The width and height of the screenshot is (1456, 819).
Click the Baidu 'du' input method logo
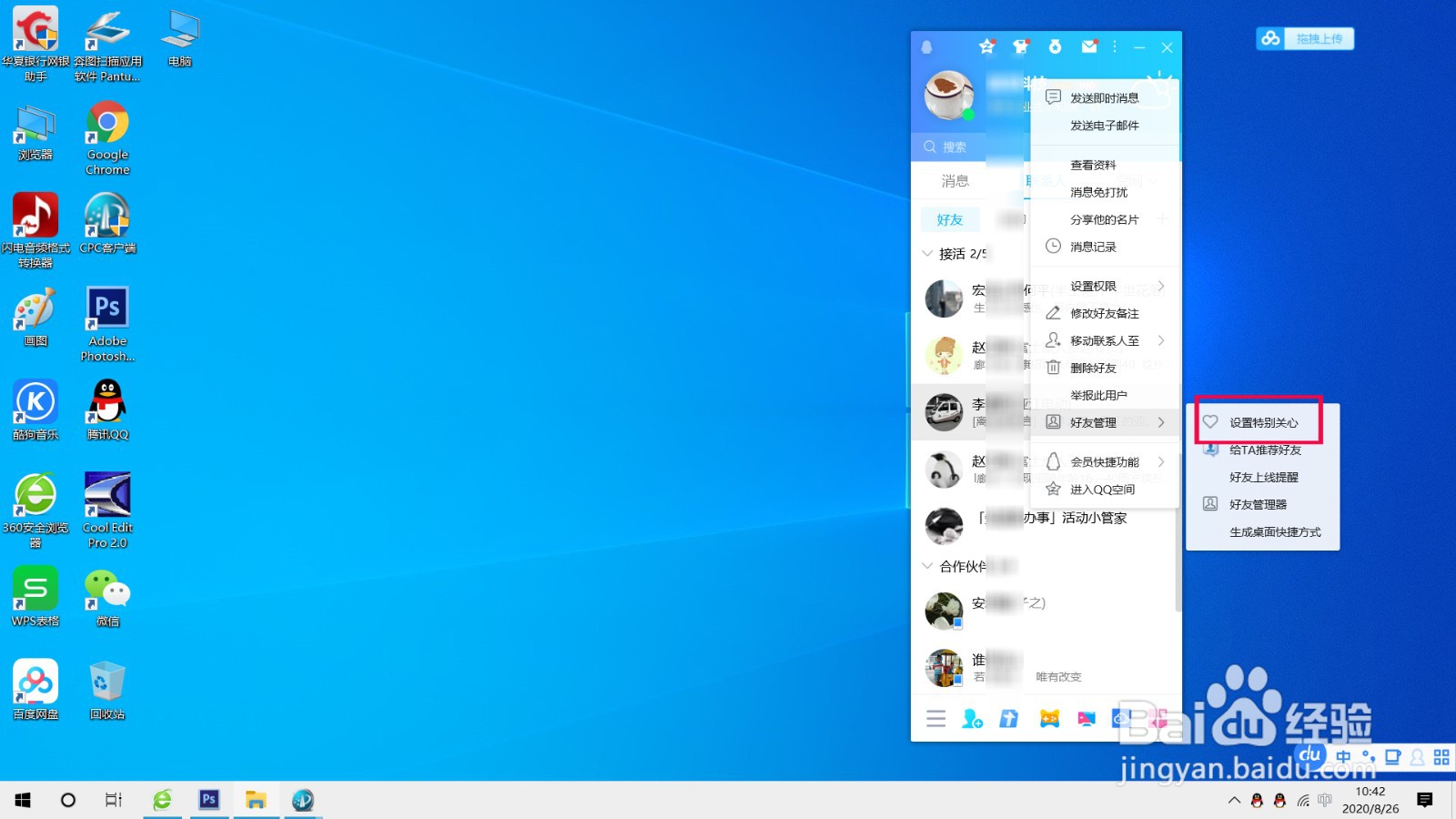1310,755
